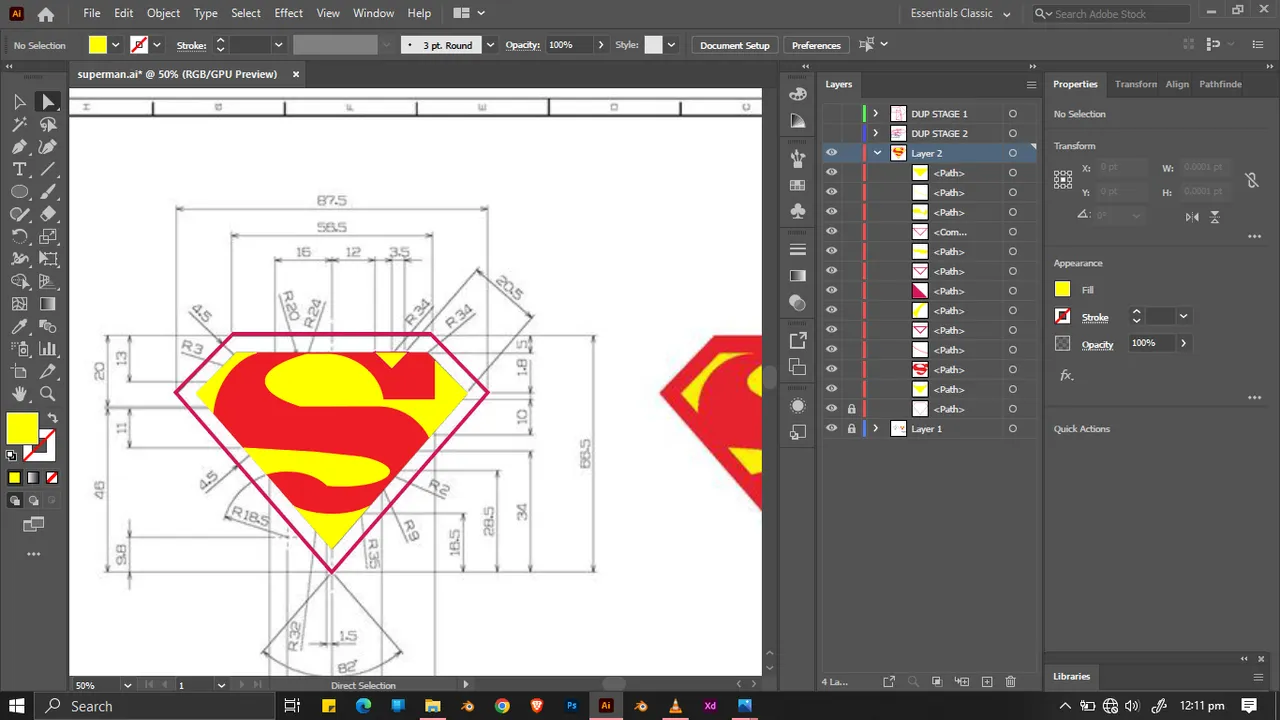Swap fill and stroke colors
1280x720 pixels.
(x=52, y=418)
